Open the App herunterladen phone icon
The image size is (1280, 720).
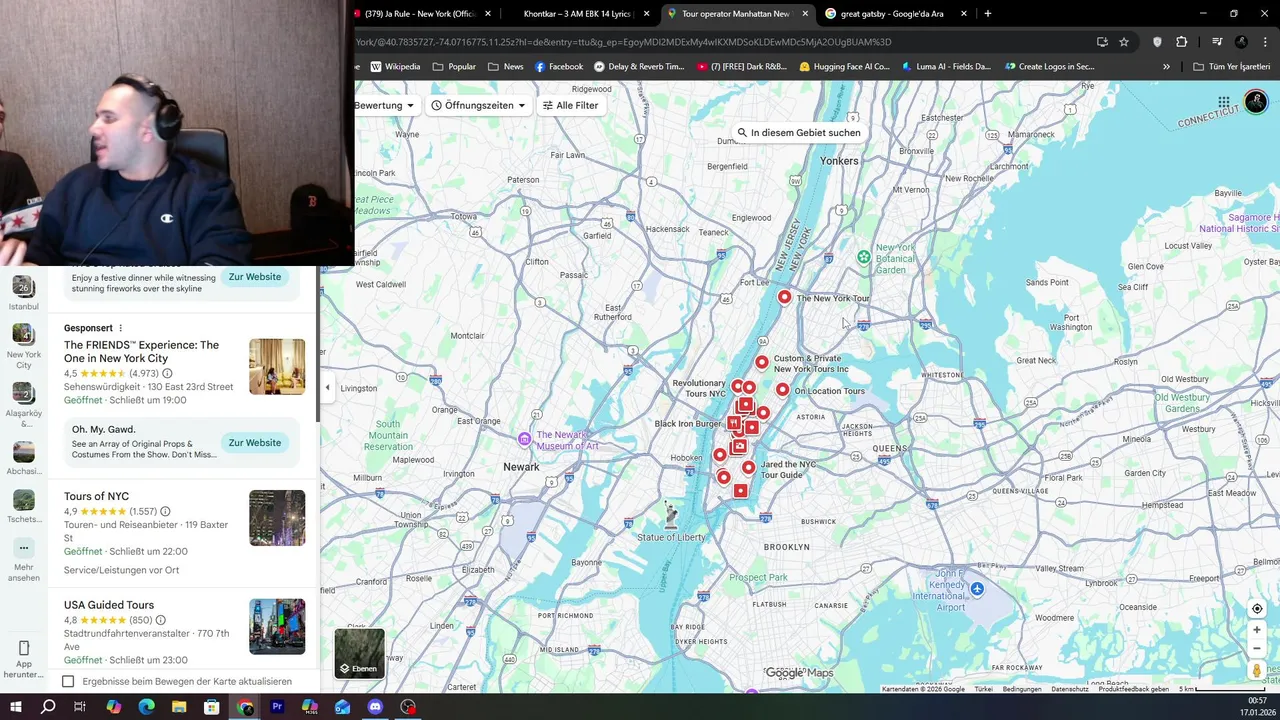click(24, 648)
